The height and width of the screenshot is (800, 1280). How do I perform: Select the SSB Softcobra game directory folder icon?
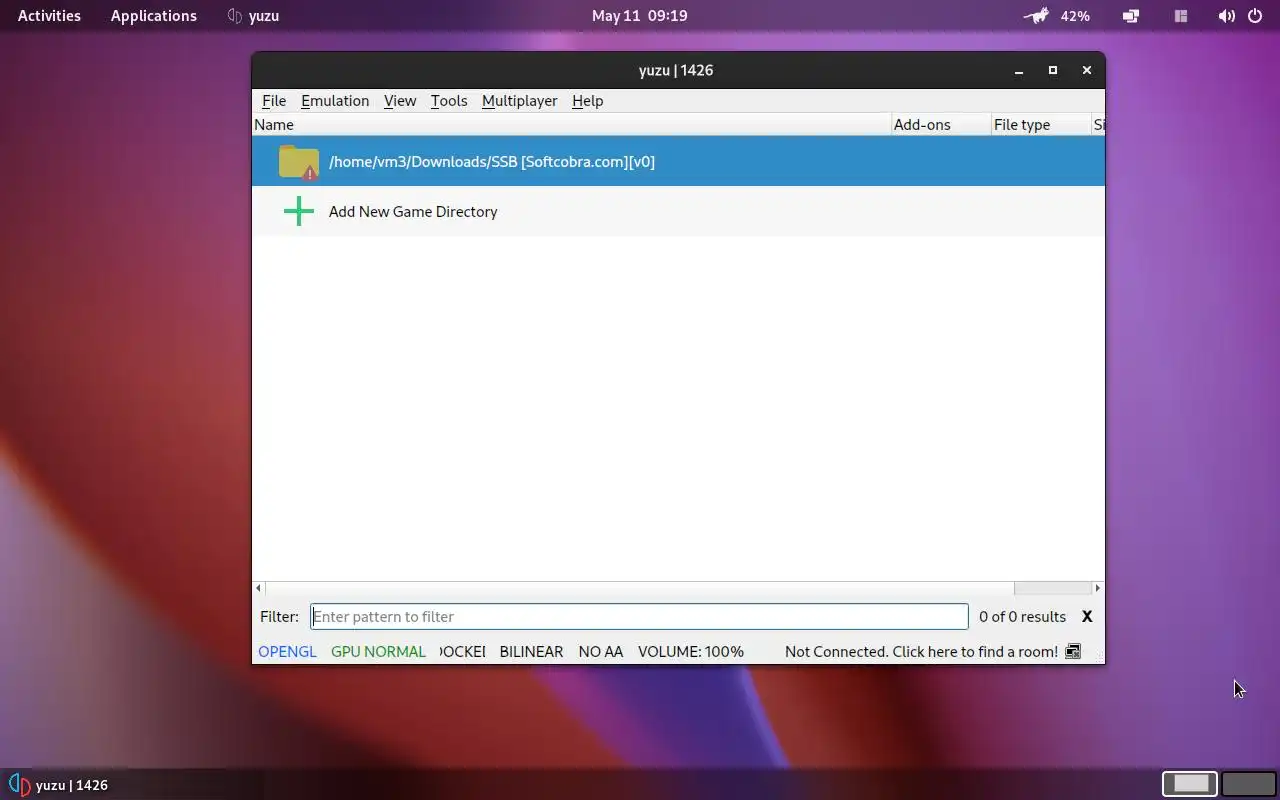coord(298,162)
